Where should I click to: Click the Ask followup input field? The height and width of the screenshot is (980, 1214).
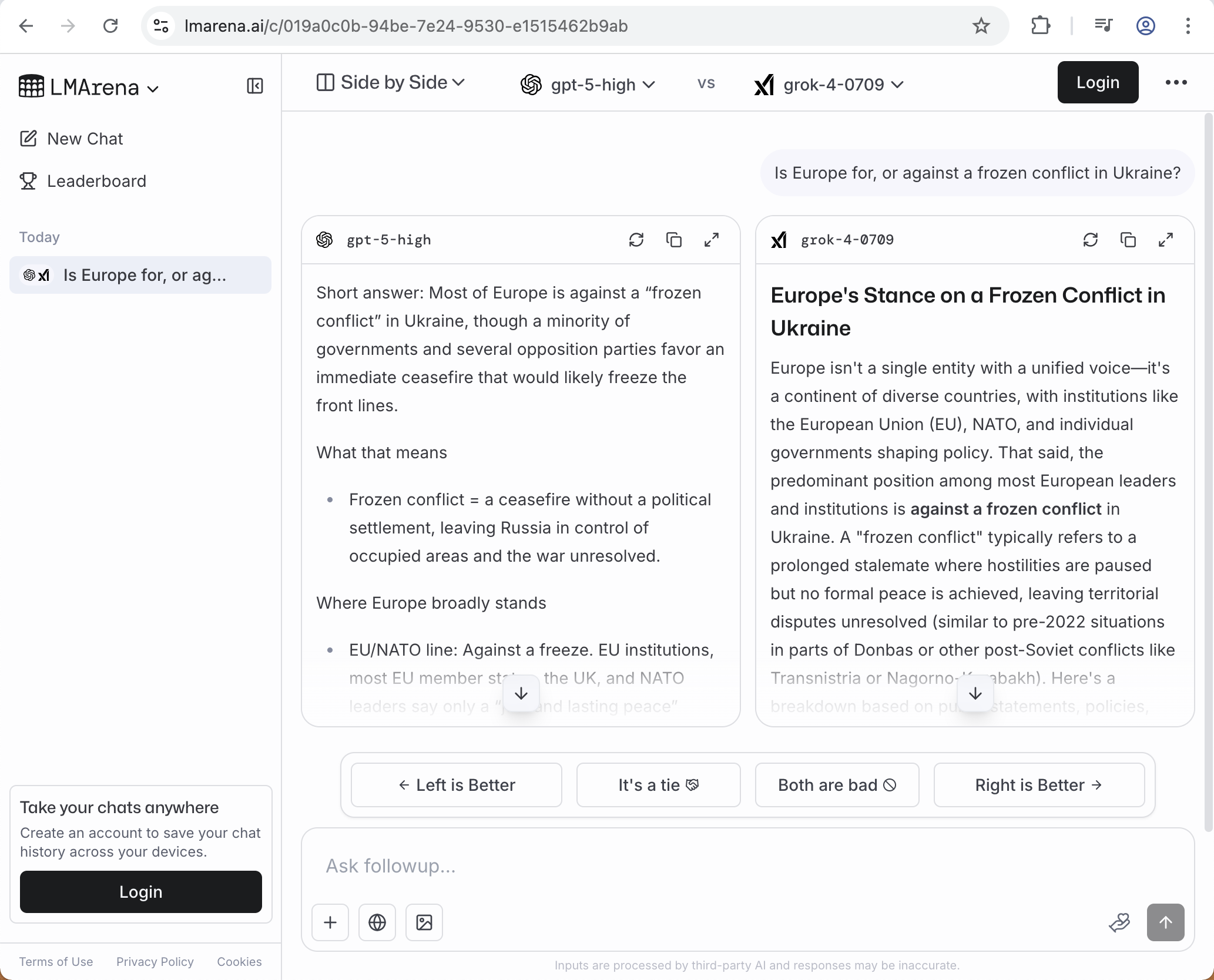pos(705,866)
